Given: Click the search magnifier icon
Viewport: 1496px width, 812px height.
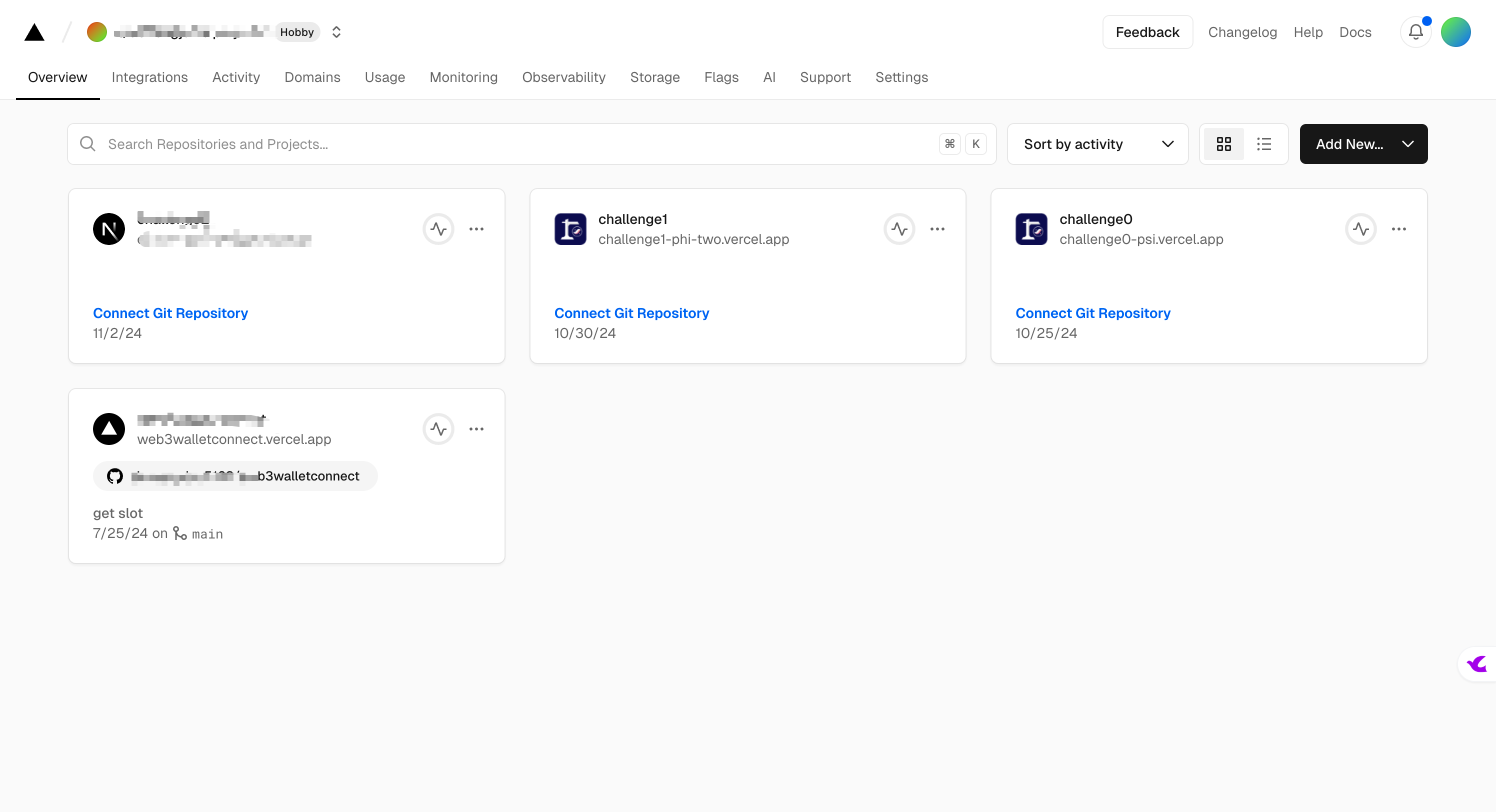Looking at the screenshot, I should tap(87, 144).
